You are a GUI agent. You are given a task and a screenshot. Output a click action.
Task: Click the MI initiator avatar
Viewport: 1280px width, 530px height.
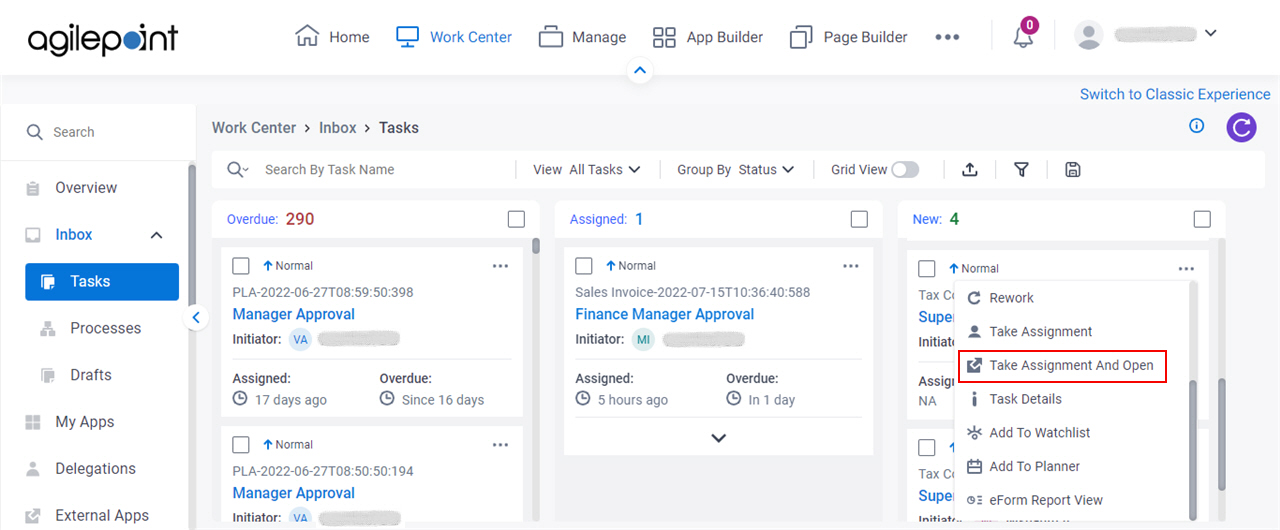(643, 340)
